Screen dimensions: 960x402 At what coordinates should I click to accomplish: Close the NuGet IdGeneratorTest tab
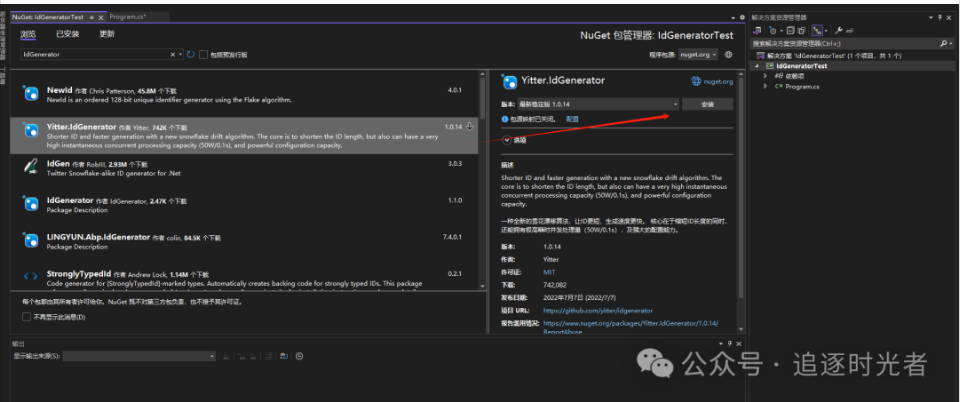[100, 17]
